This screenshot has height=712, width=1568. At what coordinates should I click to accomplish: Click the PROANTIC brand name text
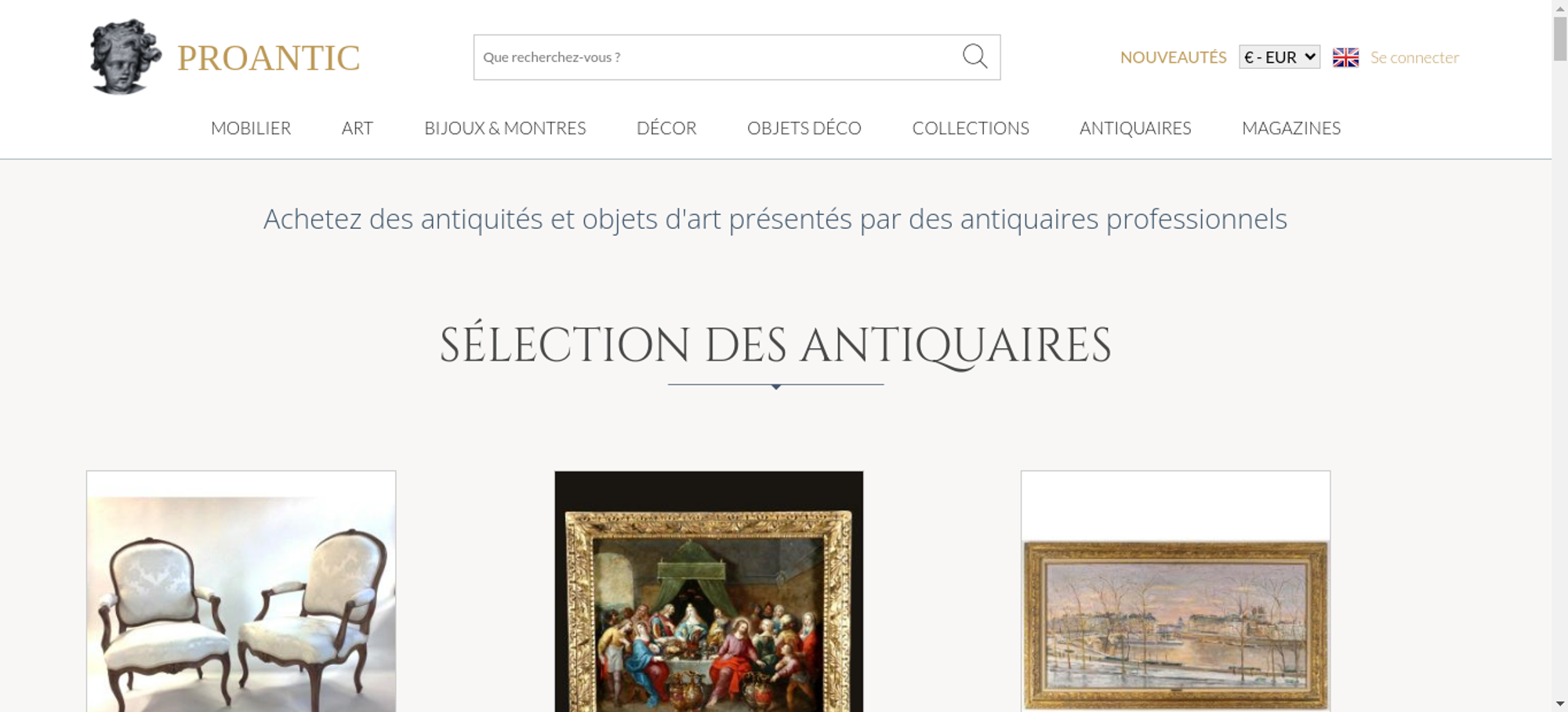268,58
